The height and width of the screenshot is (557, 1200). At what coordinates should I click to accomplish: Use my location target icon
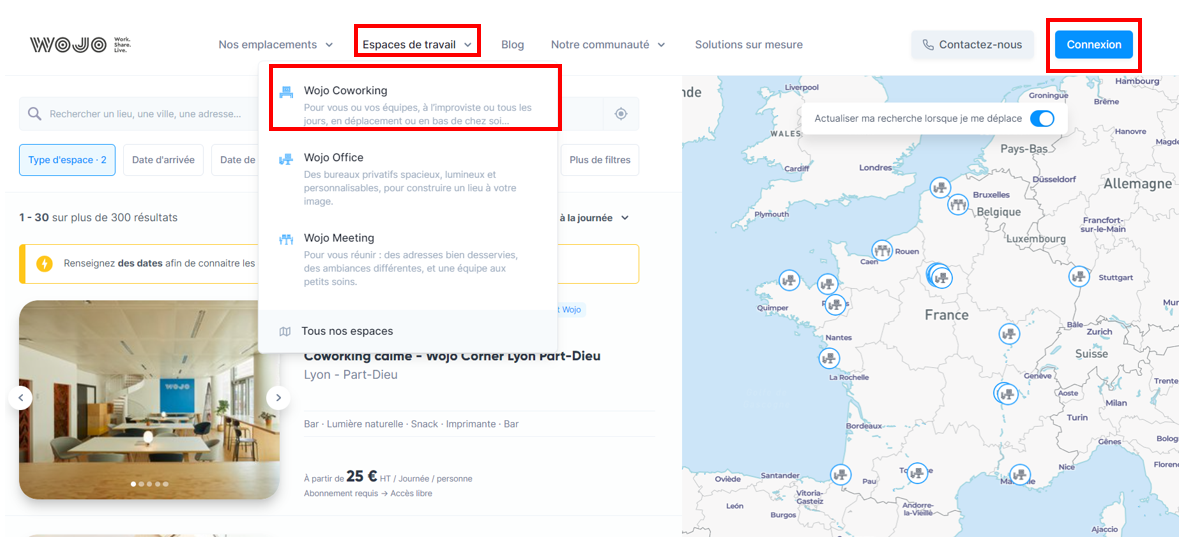[621, 114]
